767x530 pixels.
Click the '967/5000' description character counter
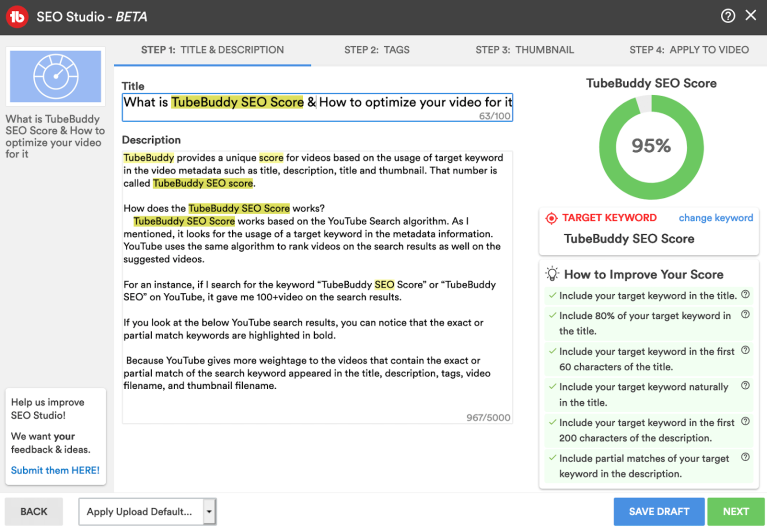click(x=488, y=417)
